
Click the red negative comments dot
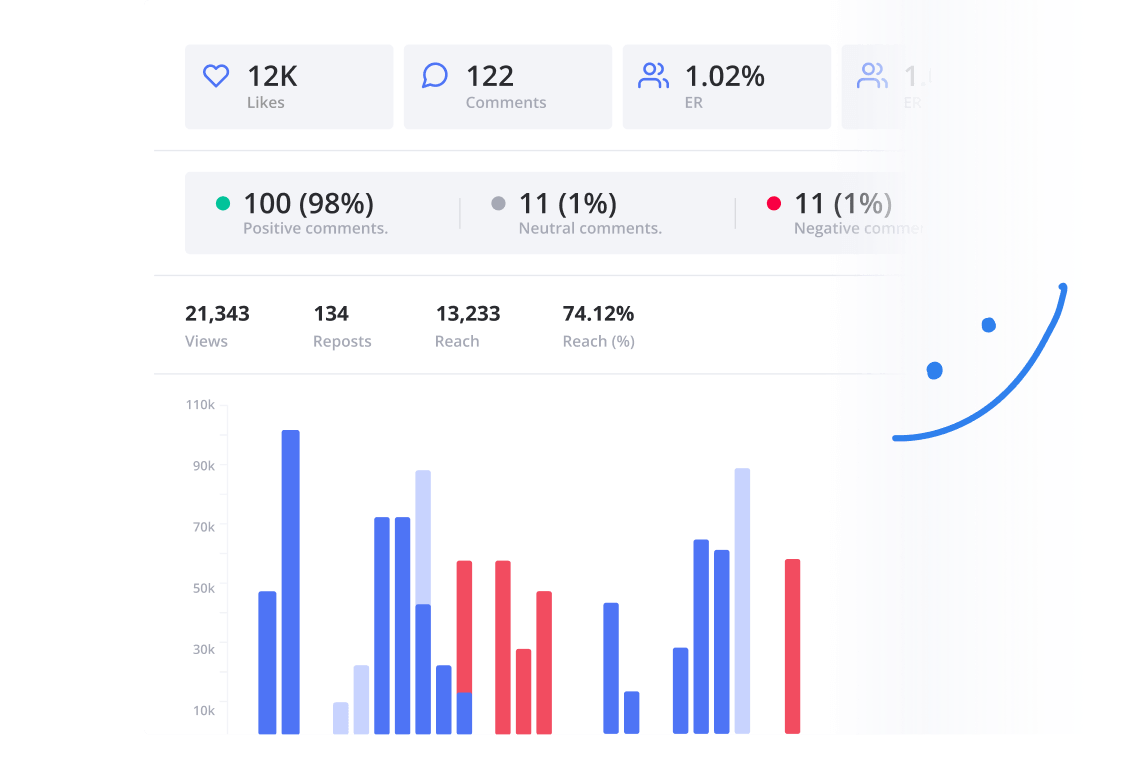pos(773,203)
